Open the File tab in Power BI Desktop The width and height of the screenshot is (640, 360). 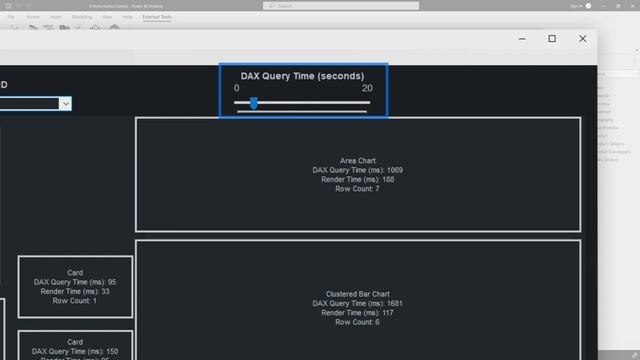click(11, 17)
